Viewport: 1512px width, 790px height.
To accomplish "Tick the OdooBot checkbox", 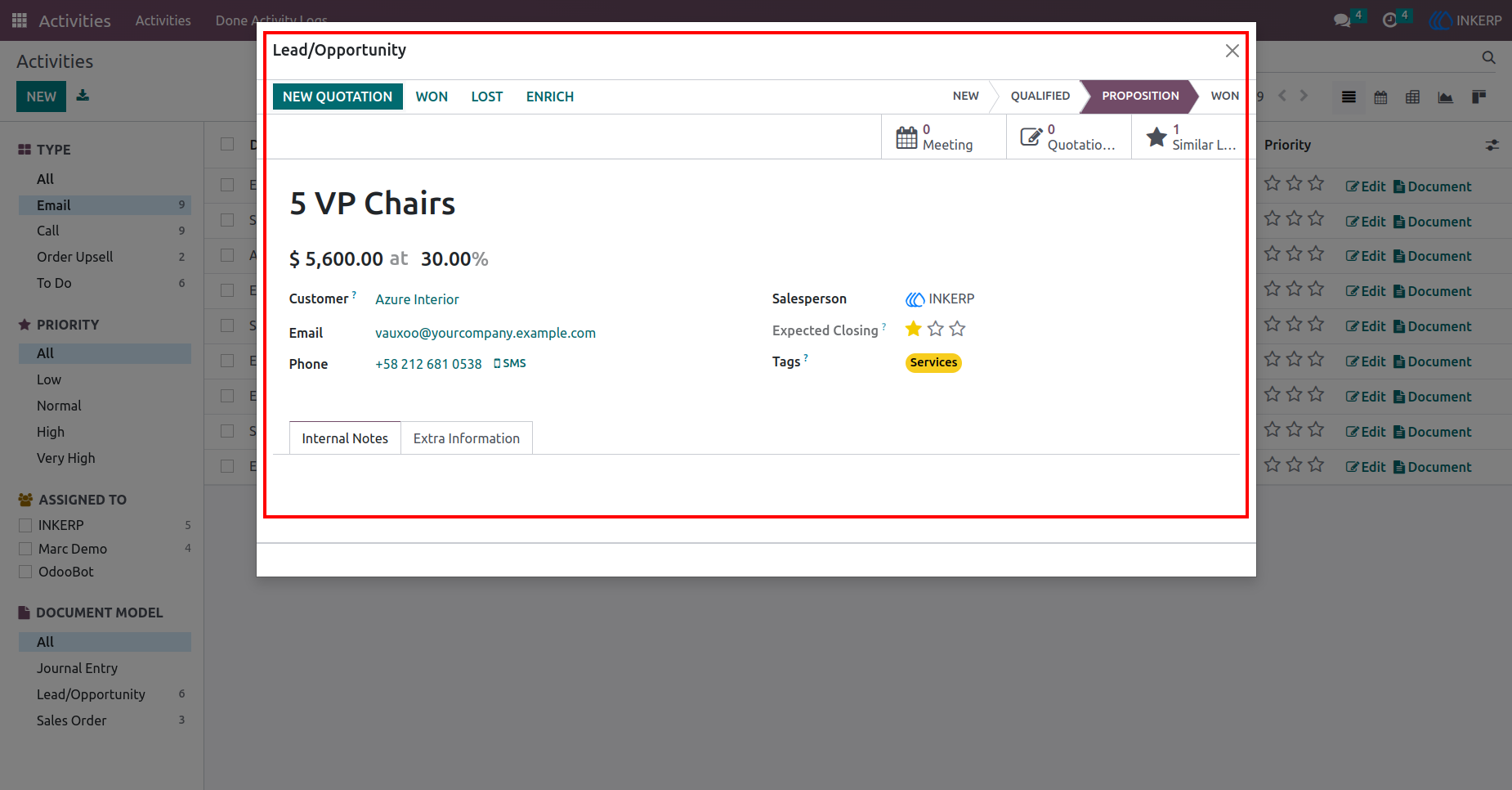I will coord(25,572).
